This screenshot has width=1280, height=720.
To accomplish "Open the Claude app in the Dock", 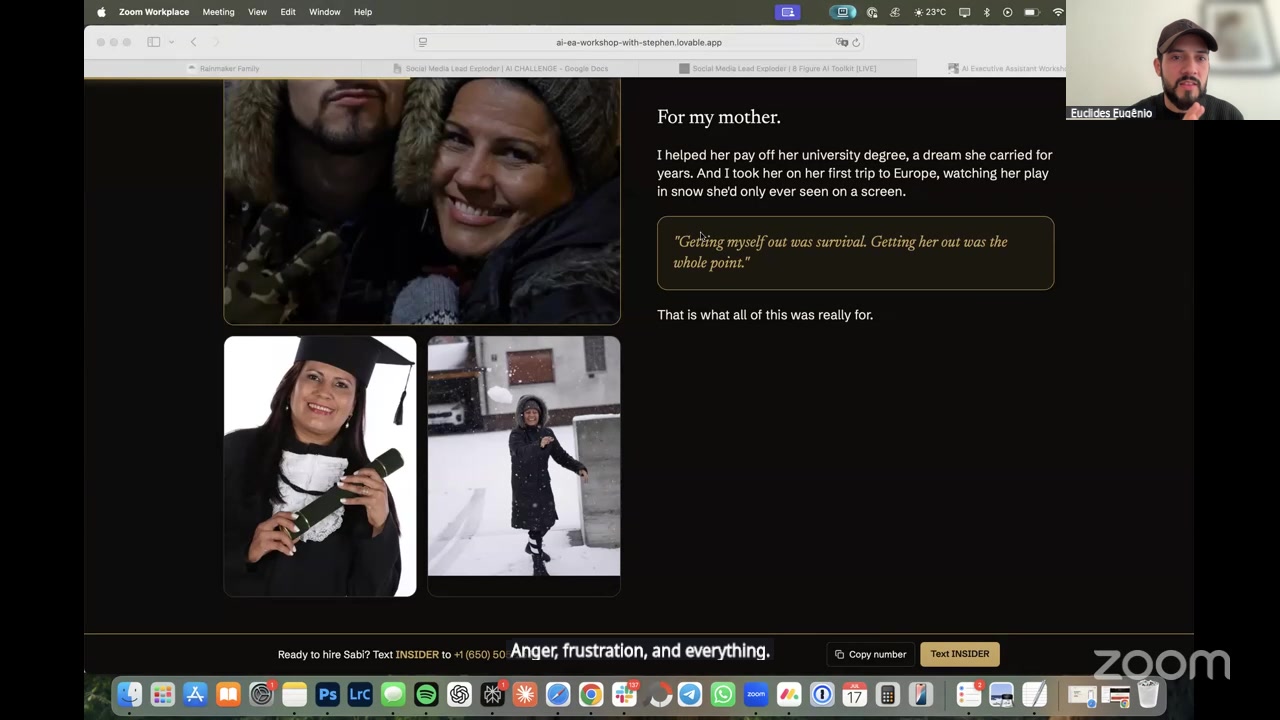I will [525, 694].
